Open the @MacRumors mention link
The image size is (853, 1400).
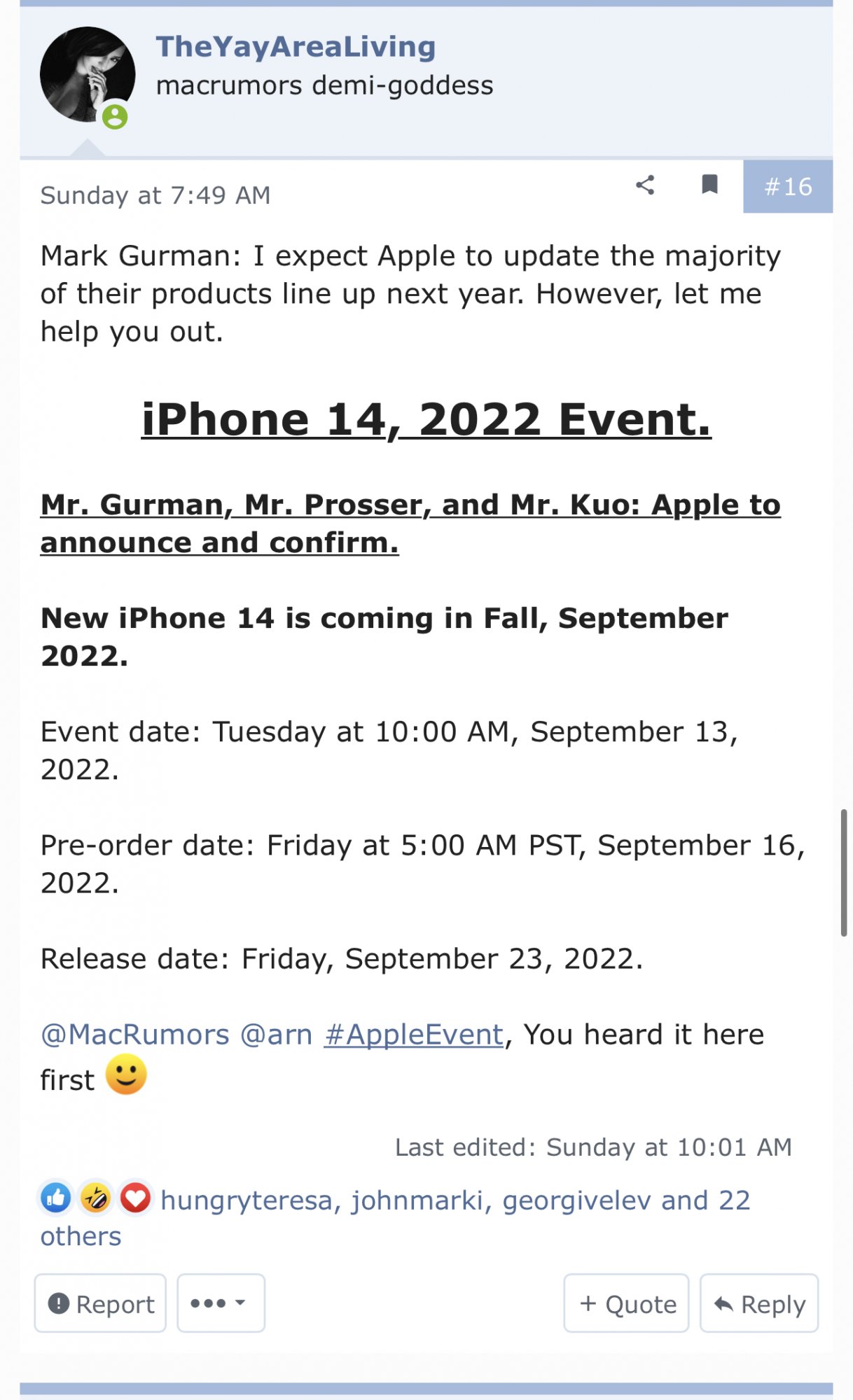tap(135, 1035)
